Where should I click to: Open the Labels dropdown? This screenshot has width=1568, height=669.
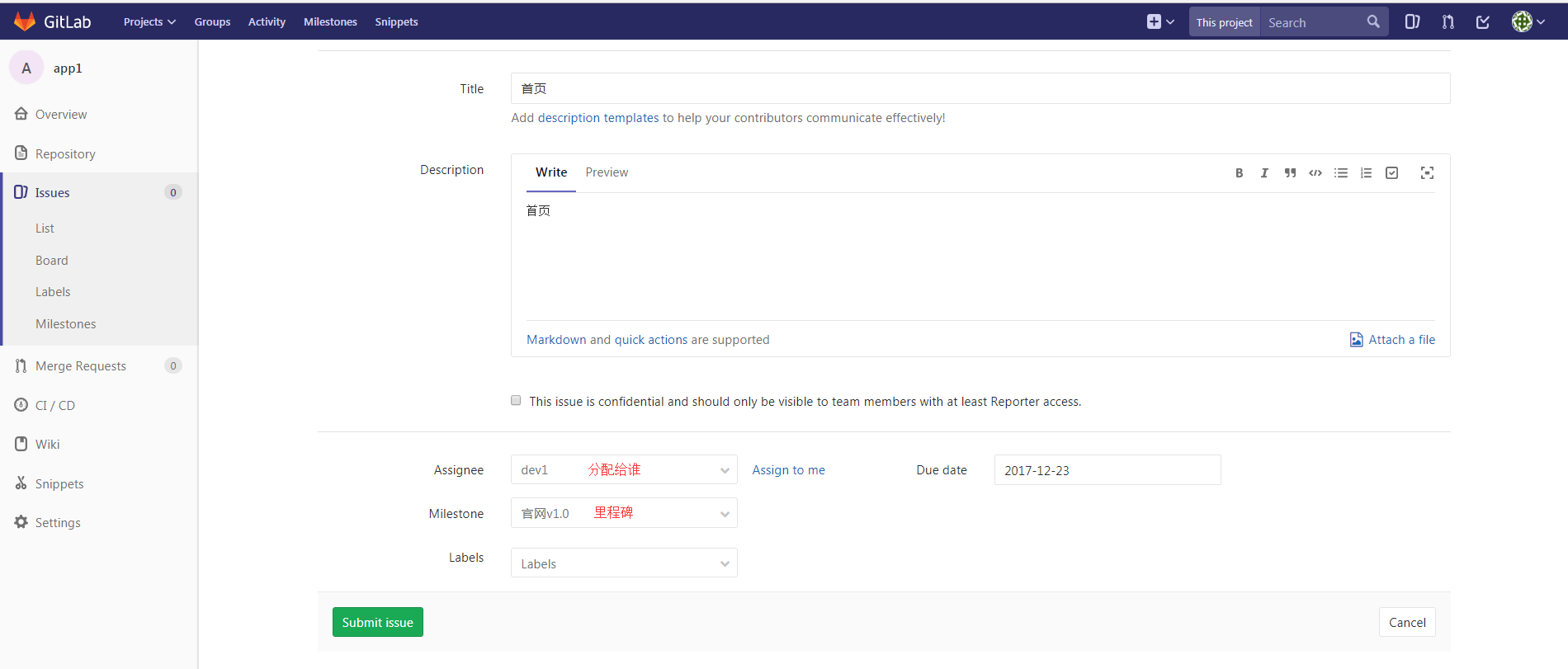coord(624,563)
